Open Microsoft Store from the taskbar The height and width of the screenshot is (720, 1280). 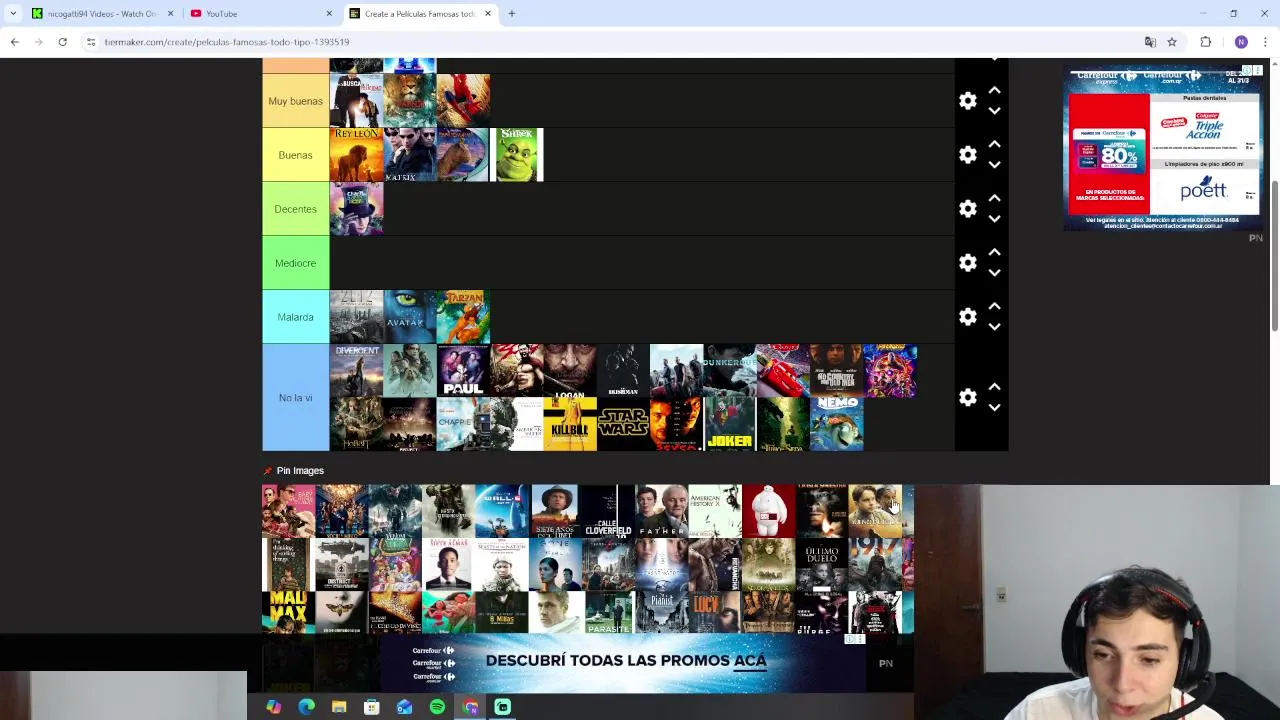[371, 707]
